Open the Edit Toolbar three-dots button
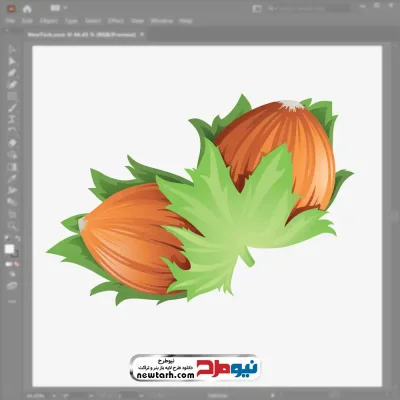Viewport: 400px width, 400px height. (x=12, y=301)
